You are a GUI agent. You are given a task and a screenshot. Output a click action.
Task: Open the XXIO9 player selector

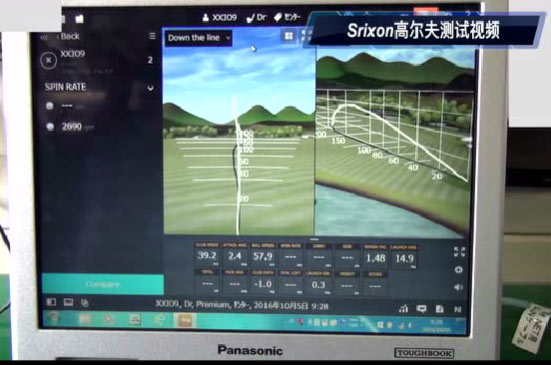click(220, 18)
